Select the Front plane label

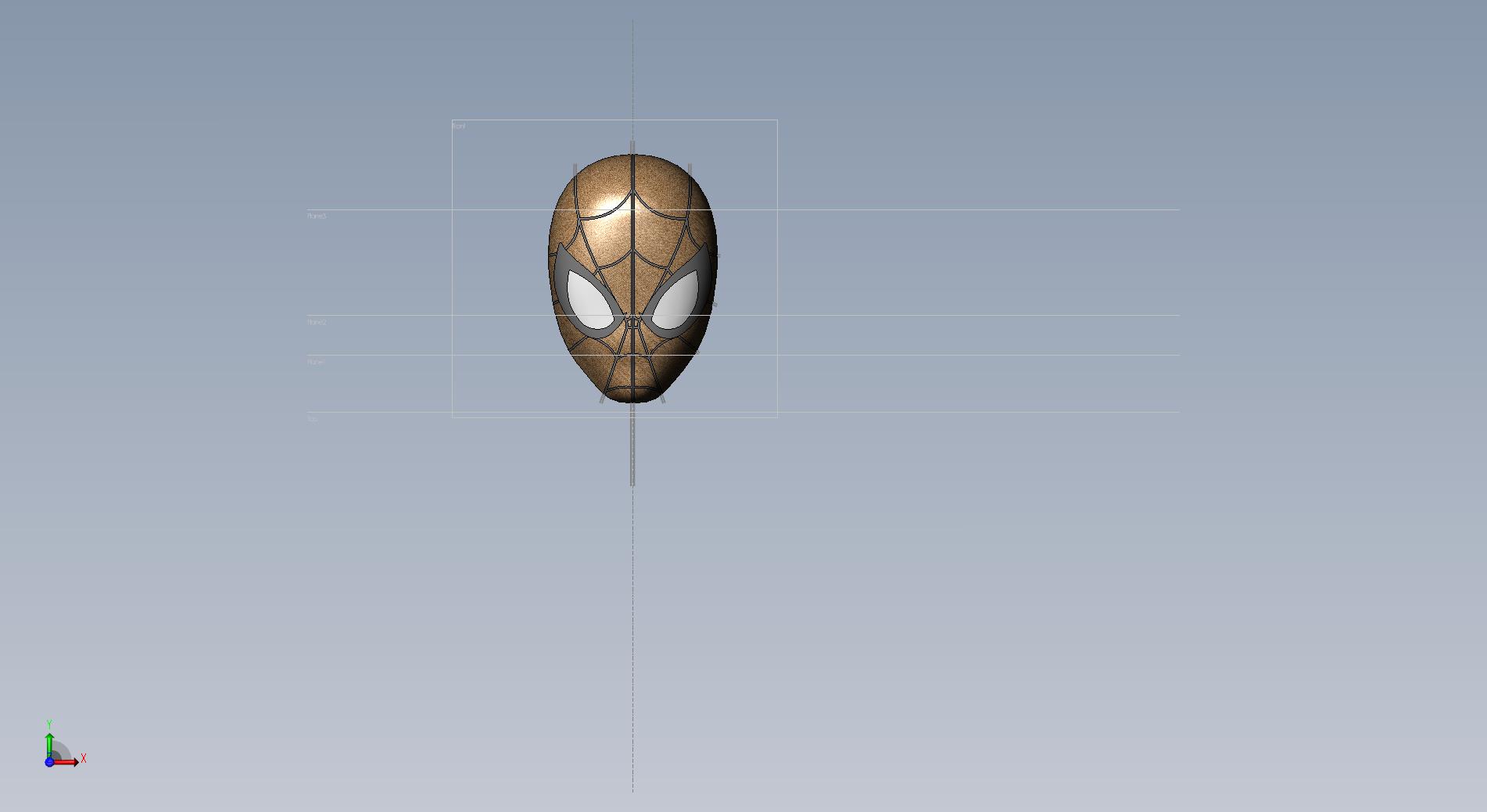(x=459, y=126)
